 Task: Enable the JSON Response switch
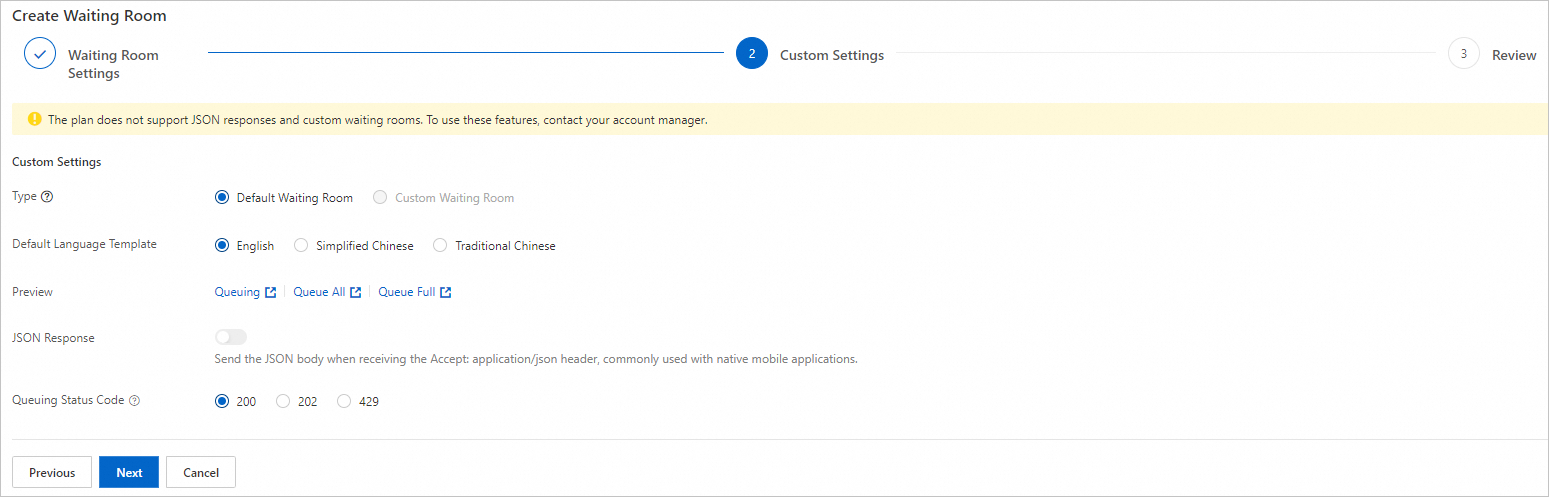point(231,338)
